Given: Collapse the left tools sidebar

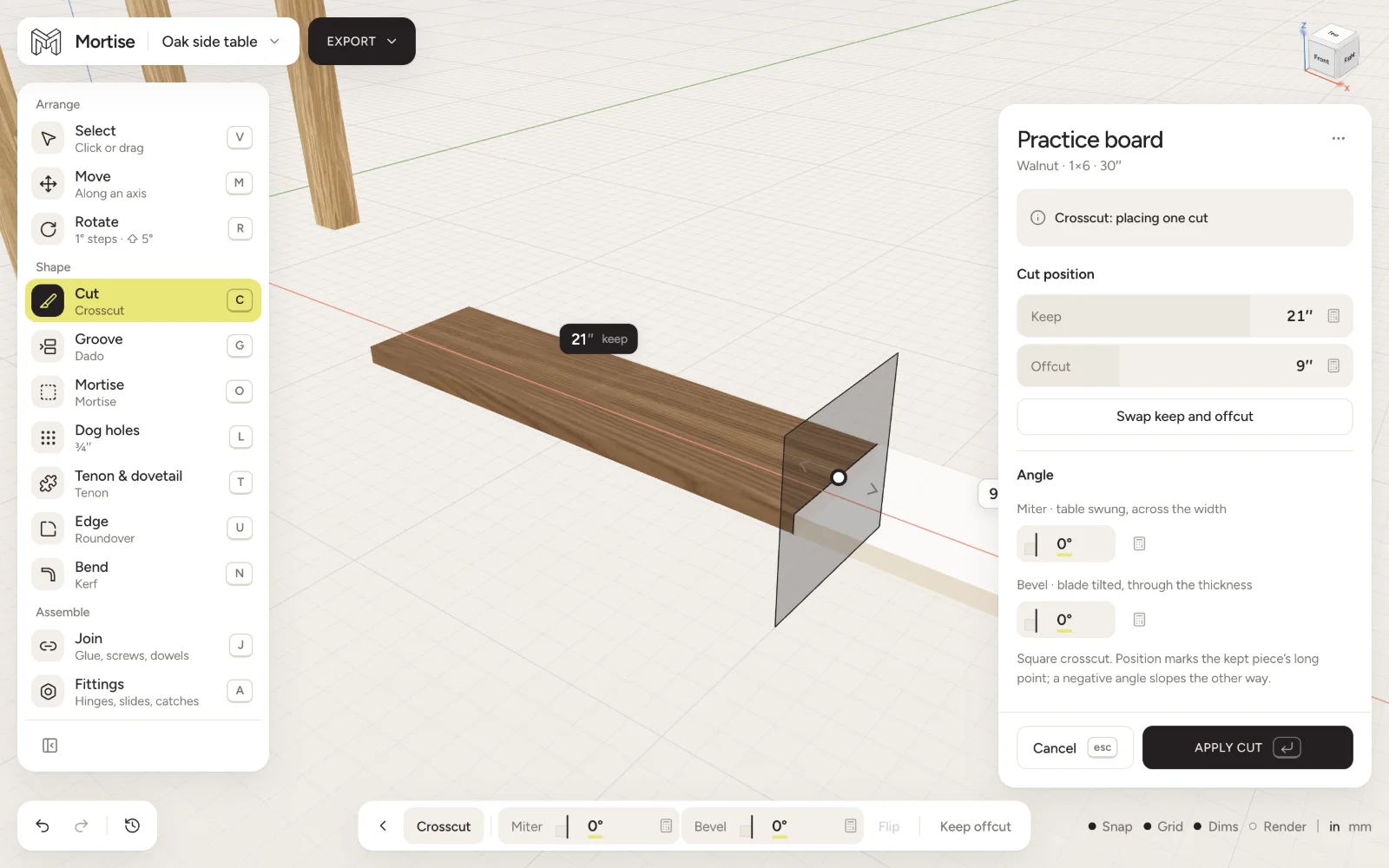Looking at the screenshot, I should tap(50, 746).
